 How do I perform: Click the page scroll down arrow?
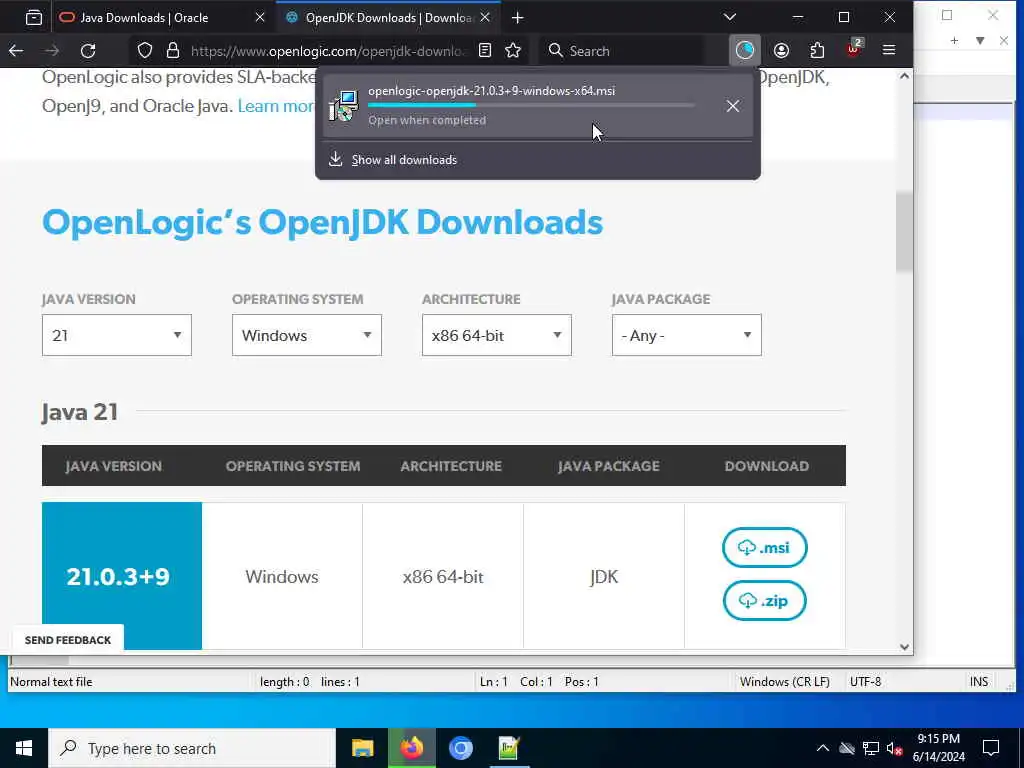click(x=904, y=647)
